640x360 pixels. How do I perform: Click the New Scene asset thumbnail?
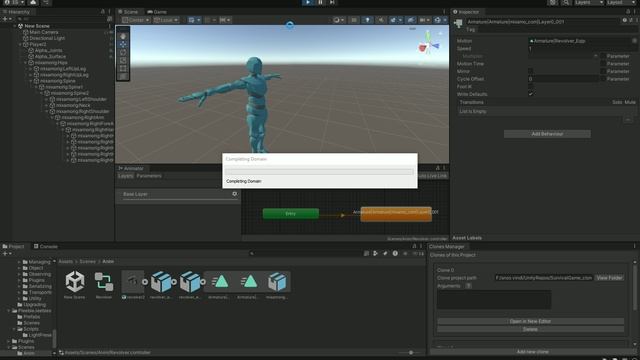click(75, 282)
